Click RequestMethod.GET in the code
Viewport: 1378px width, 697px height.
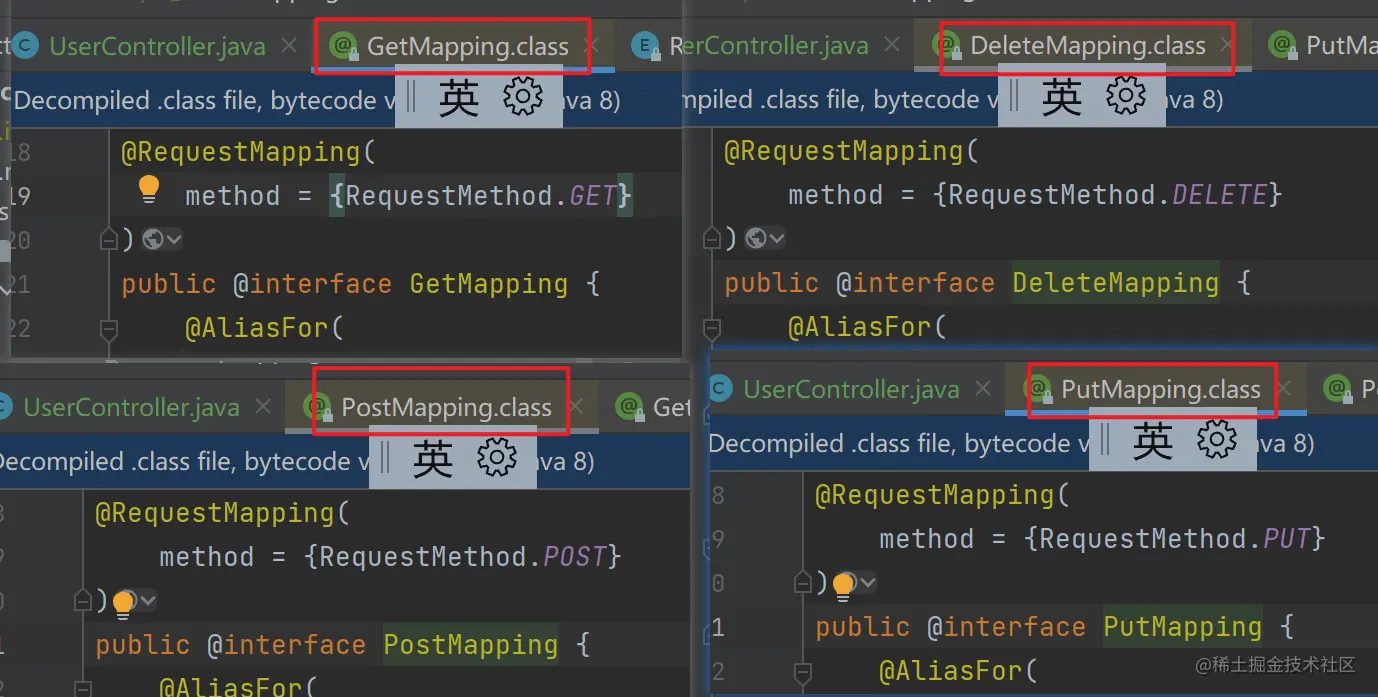pos(481,195)
